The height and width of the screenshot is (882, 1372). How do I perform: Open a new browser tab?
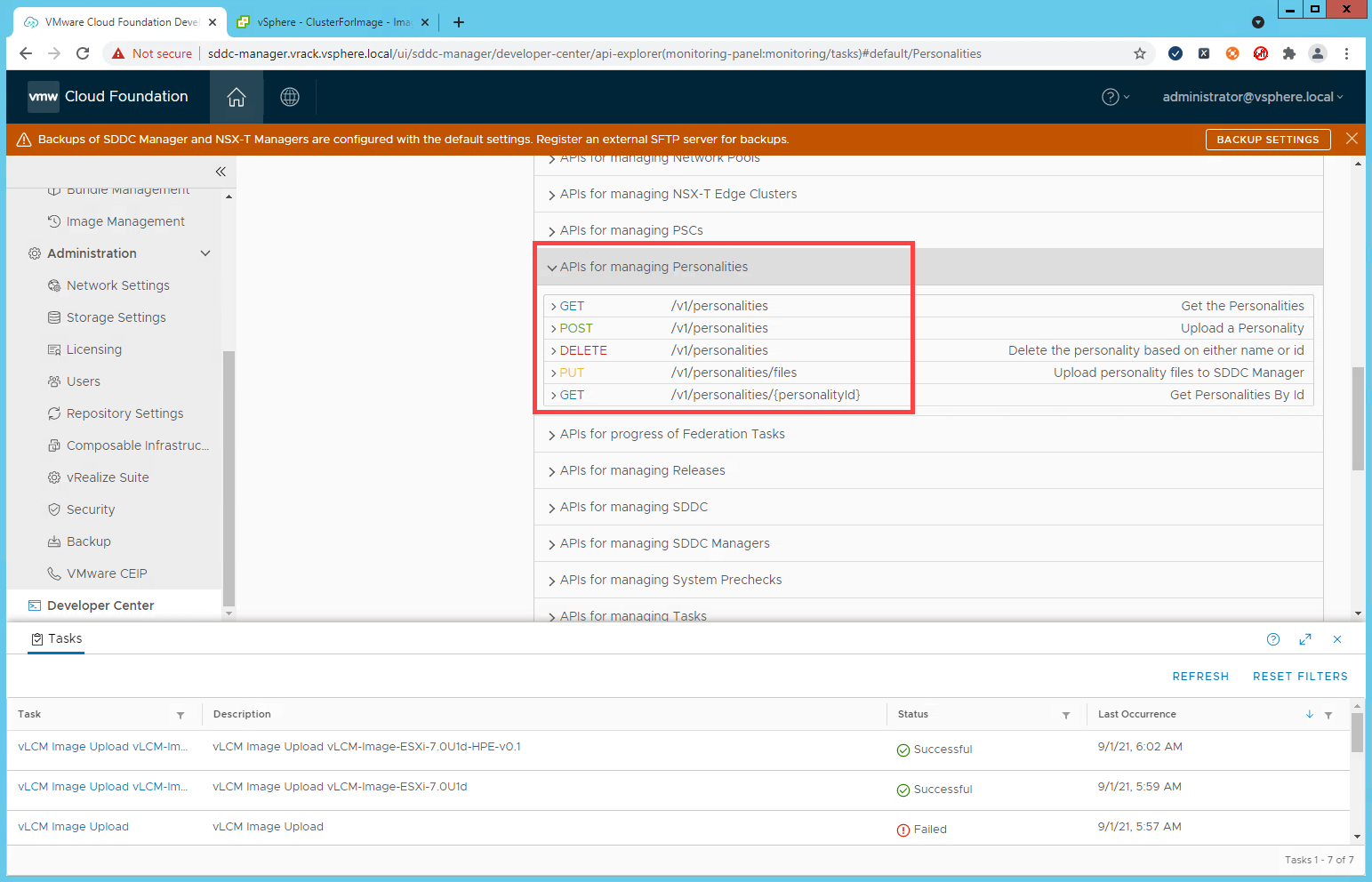(x=459, y=22)
